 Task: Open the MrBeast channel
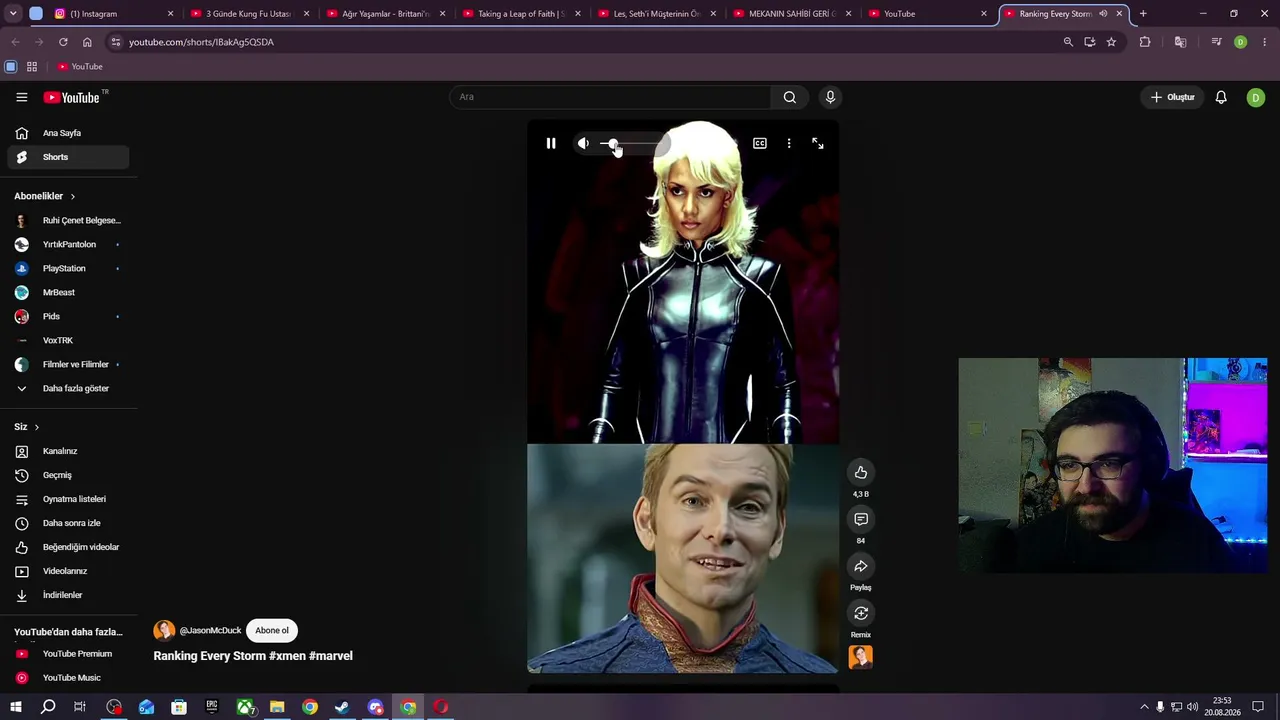[68, 292]
